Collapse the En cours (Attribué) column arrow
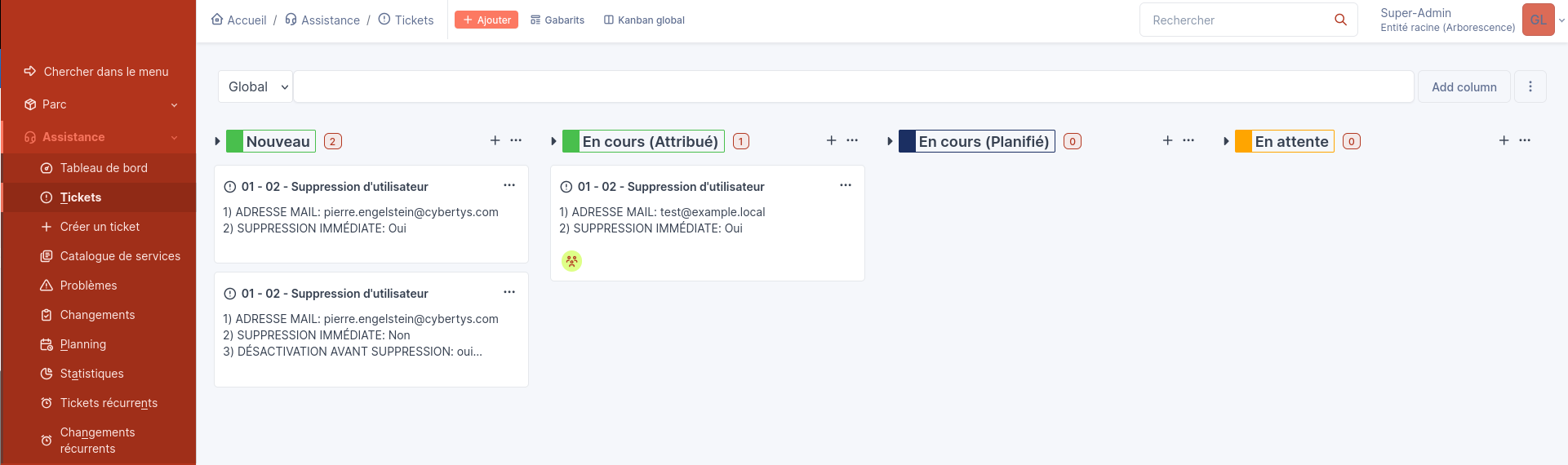The height and width of the screenshot is (465, 1568). (x=554, y=141)
